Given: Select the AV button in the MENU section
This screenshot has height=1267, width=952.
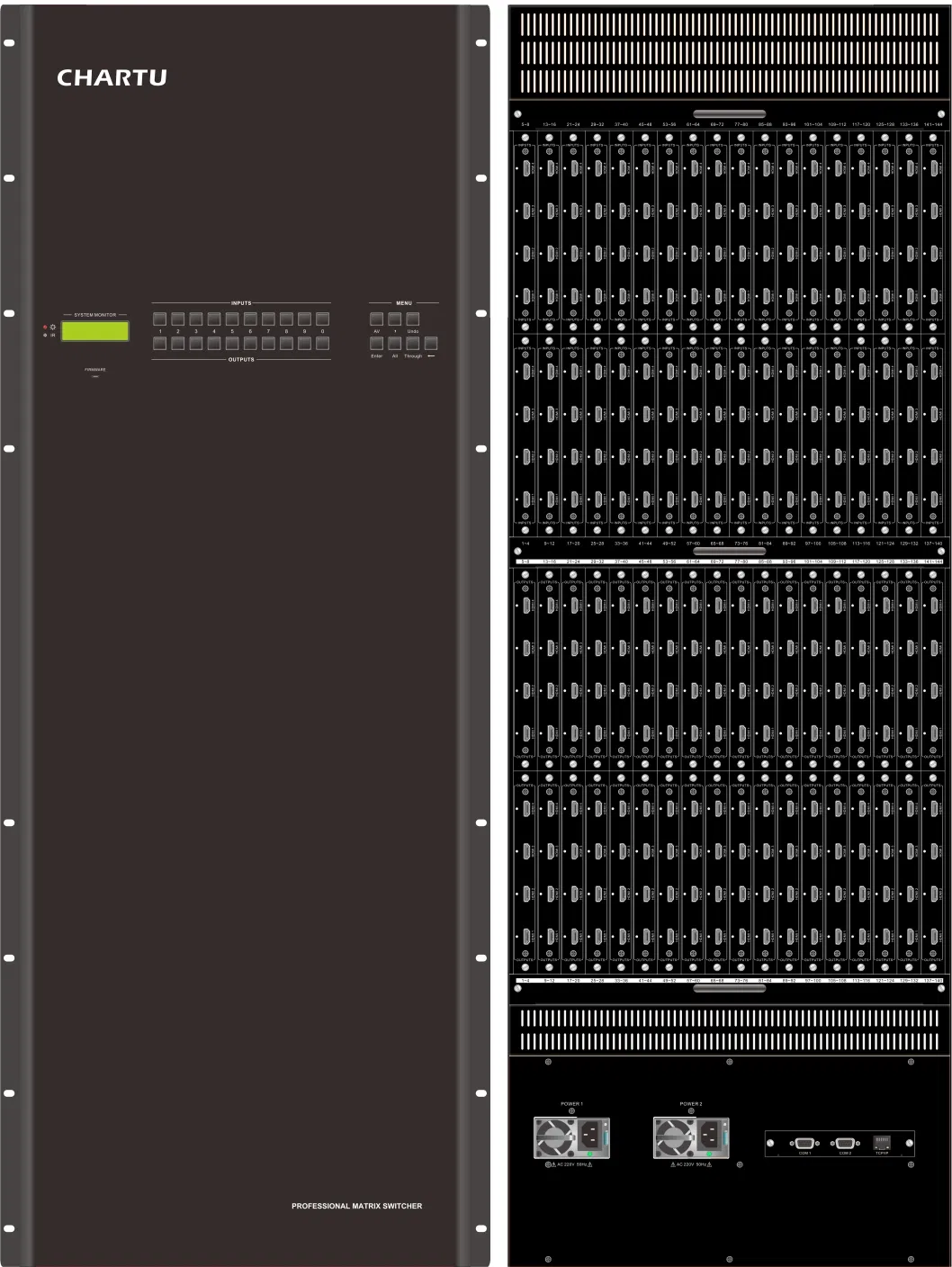Looking at the screenshot, I should [376, 319].
